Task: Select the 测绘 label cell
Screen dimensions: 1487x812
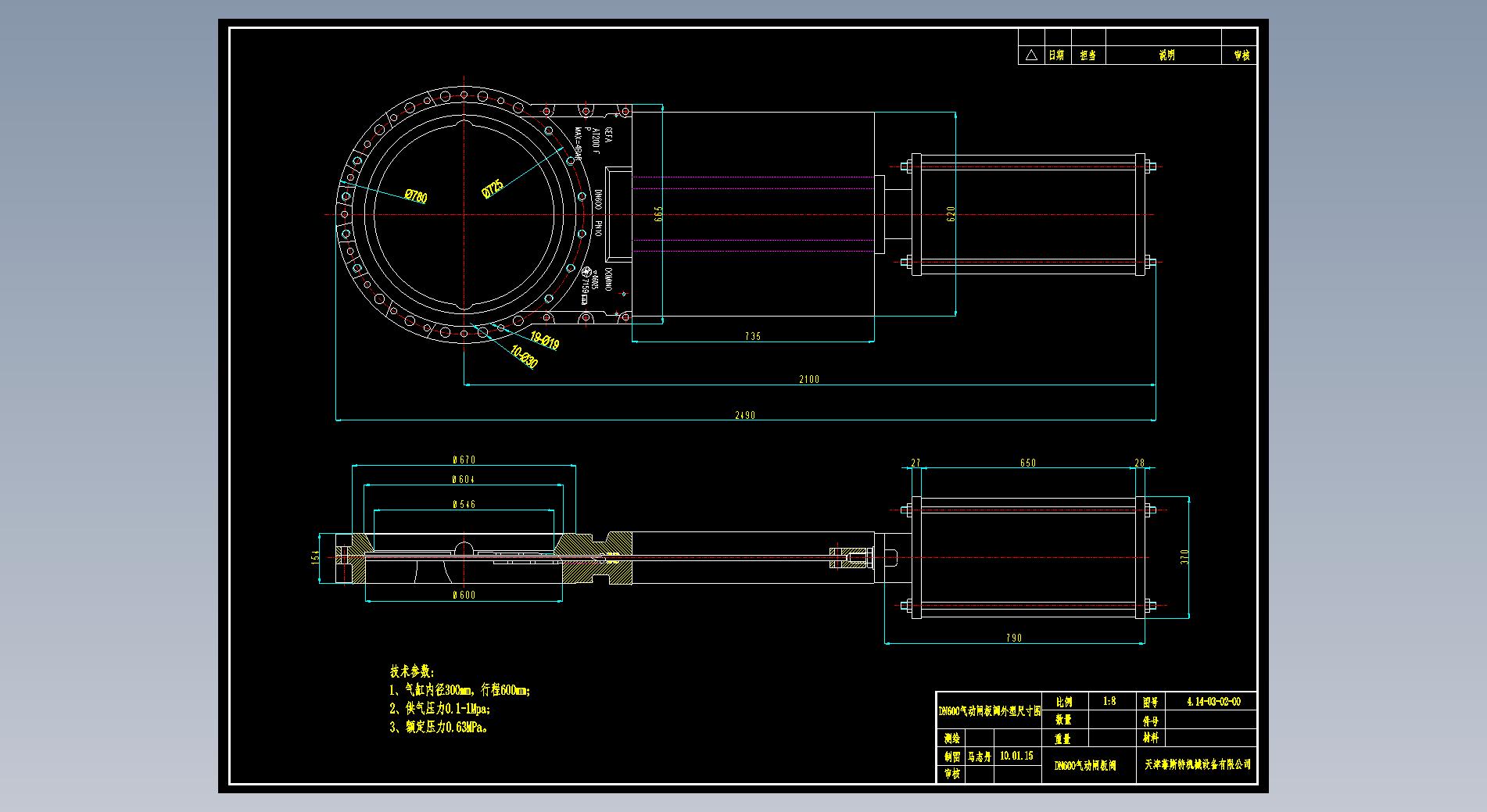Action: 951,738
